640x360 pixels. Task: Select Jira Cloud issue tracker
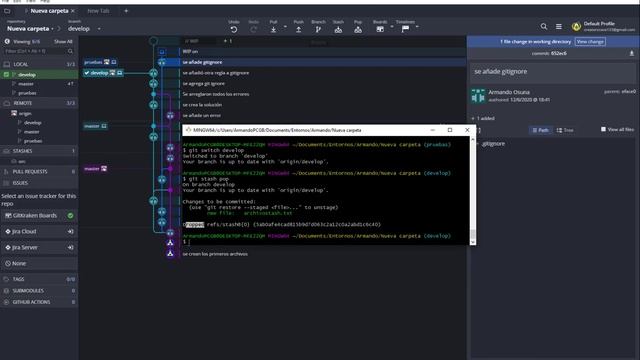tap(39, 231)
